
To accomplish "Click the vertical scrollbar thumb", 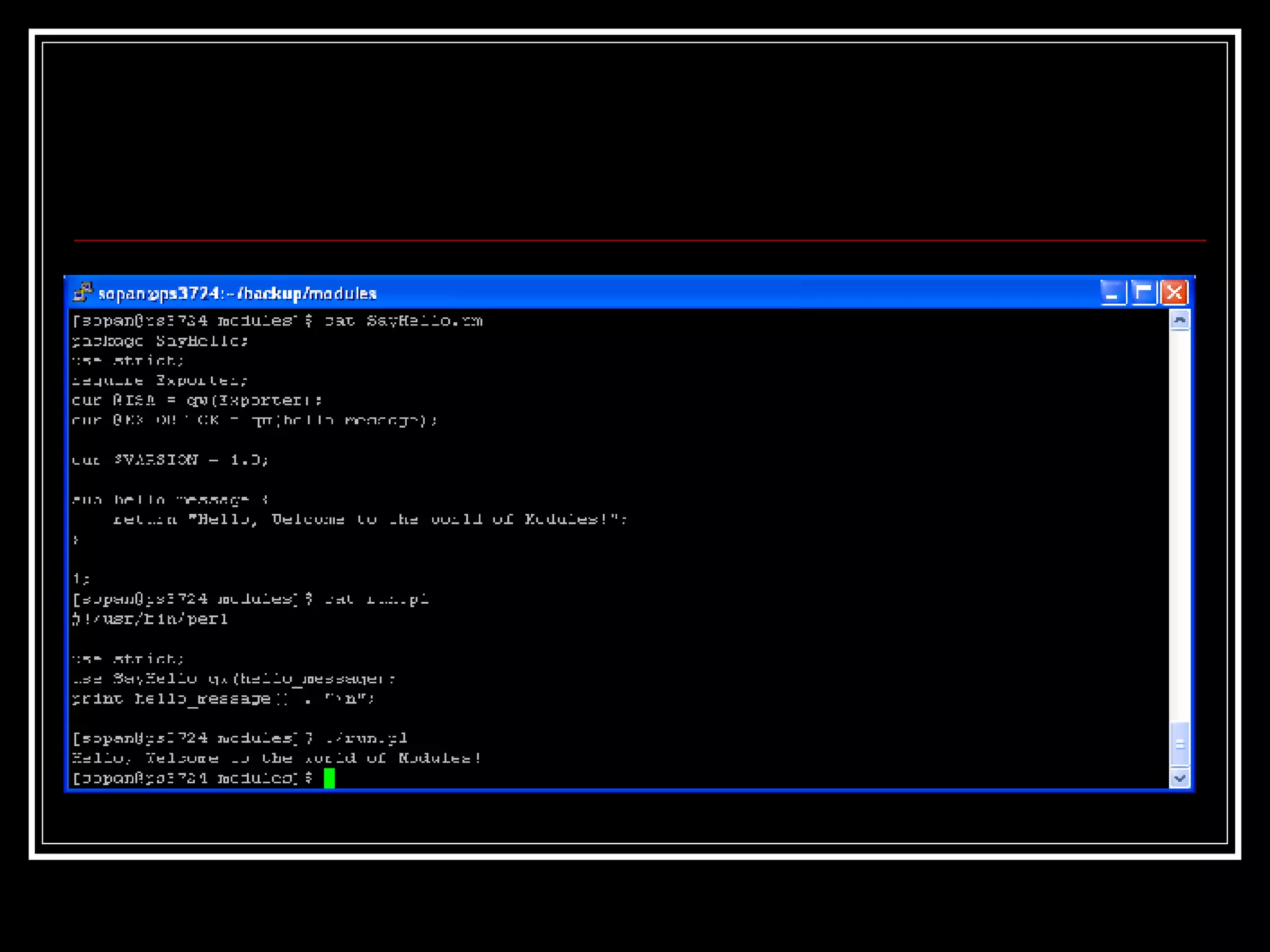I will [x=1179, y=744].
